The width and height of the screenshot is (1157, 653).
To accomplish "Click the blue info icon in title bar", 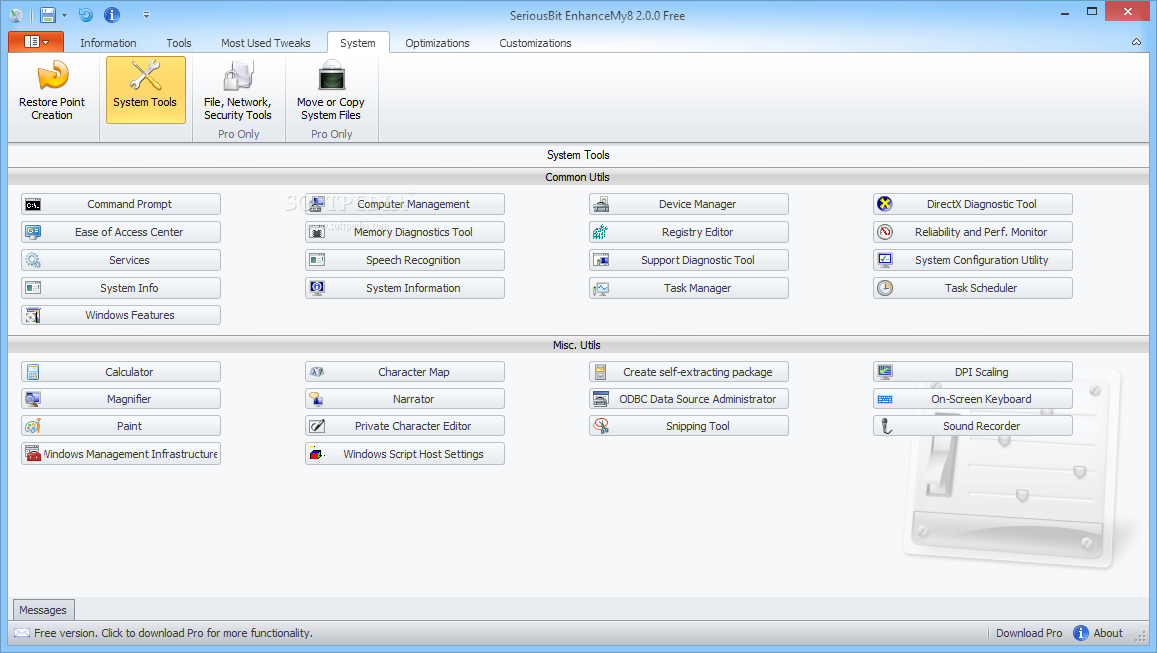I will pos(111,15).
